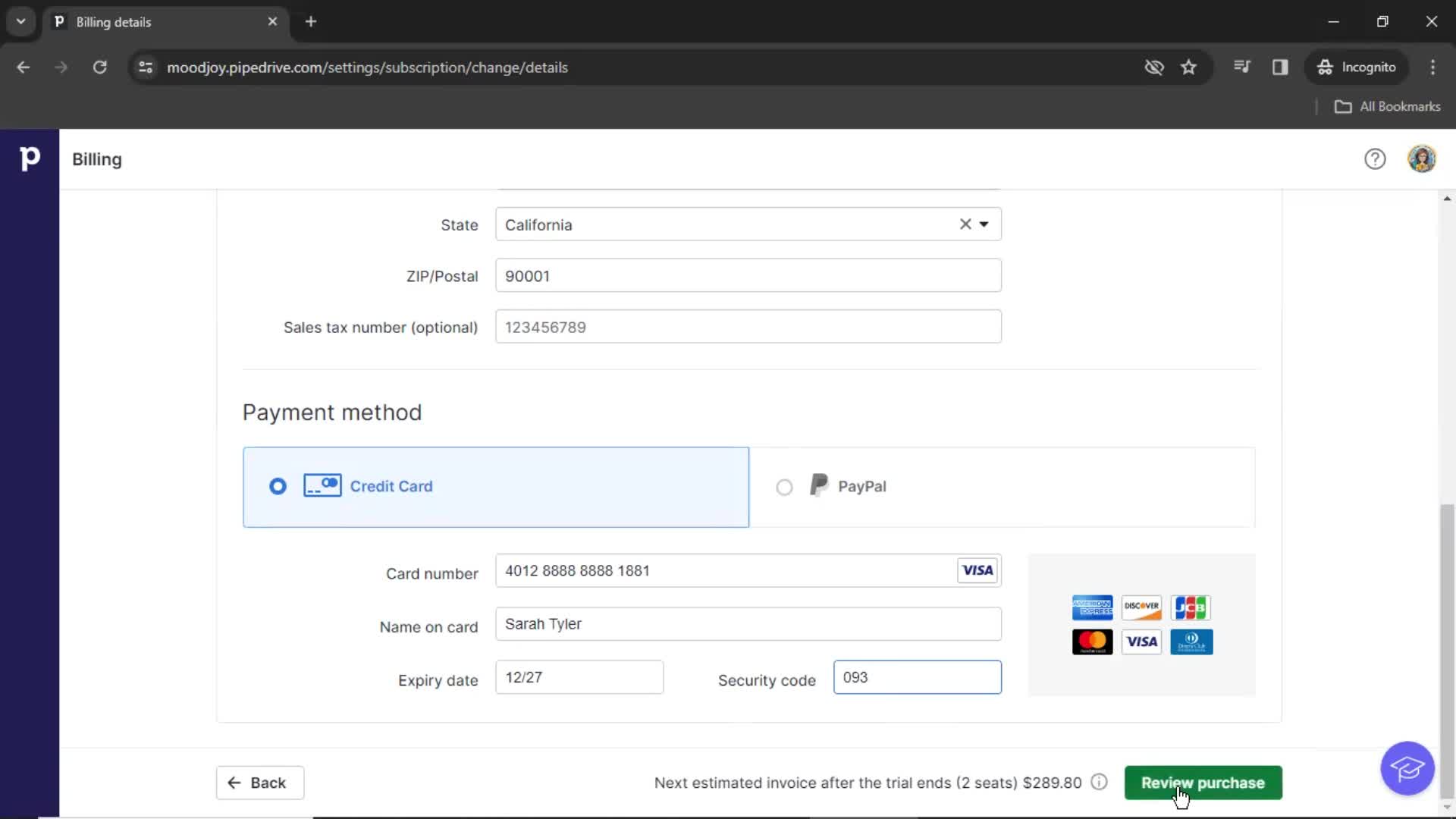Click the clear X button on California

[966, 225]
